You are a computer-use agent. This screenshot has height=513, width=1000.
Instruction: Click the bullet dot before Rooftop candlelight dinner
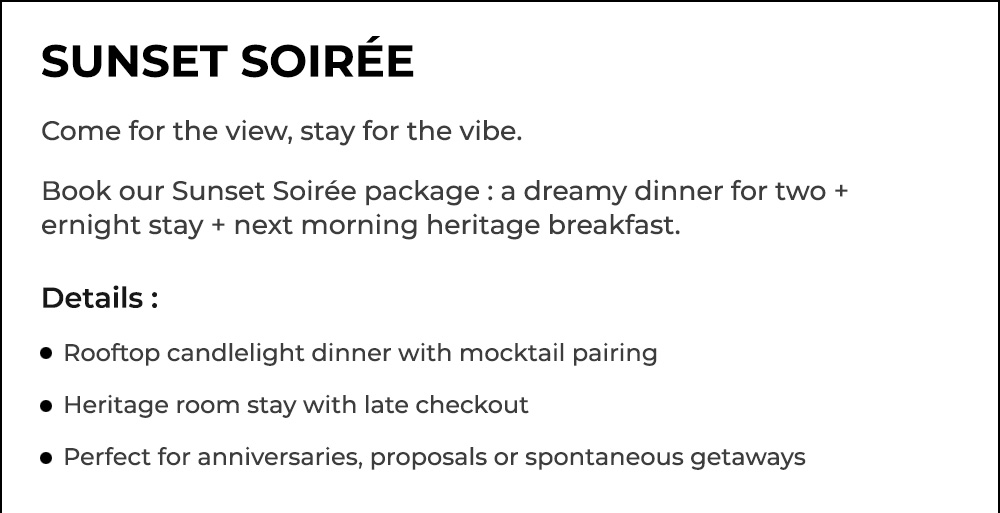pyautogui.click(x=46, y=353)
